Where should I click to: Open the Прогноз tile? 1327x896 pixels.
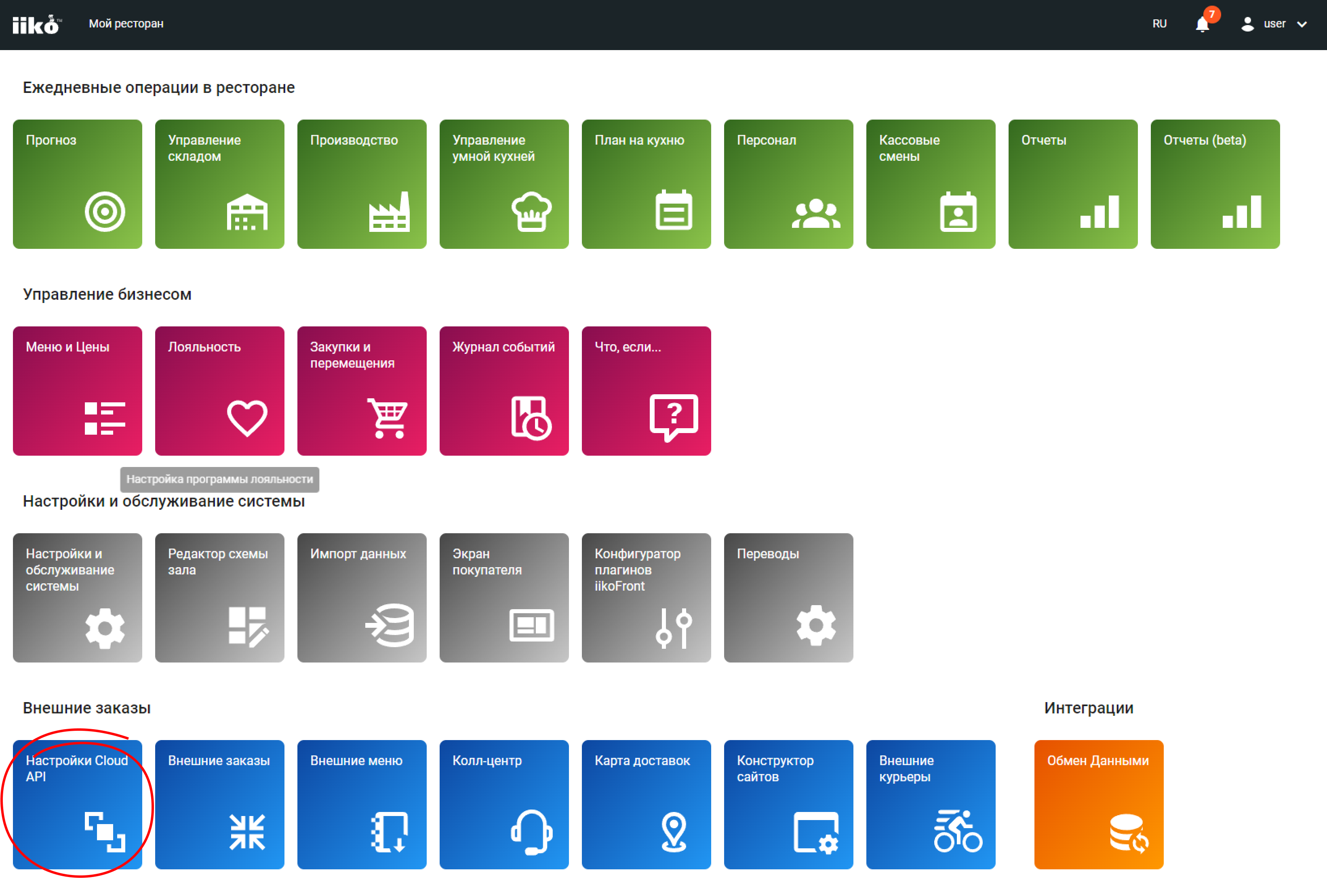77,184
